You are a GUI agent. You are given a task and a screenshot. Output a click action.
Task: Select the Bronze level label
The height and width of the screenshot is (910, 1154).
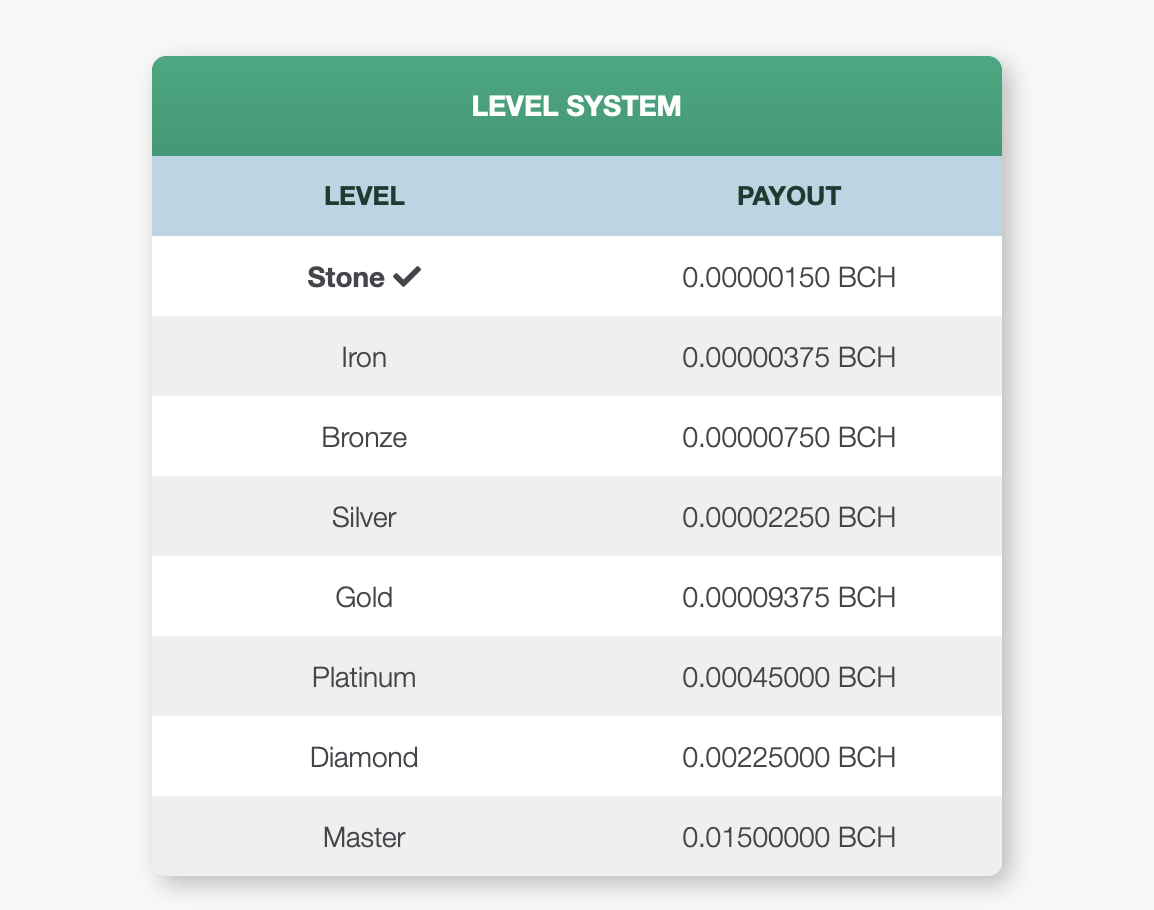pyautogui.click(x=364, y=437)
